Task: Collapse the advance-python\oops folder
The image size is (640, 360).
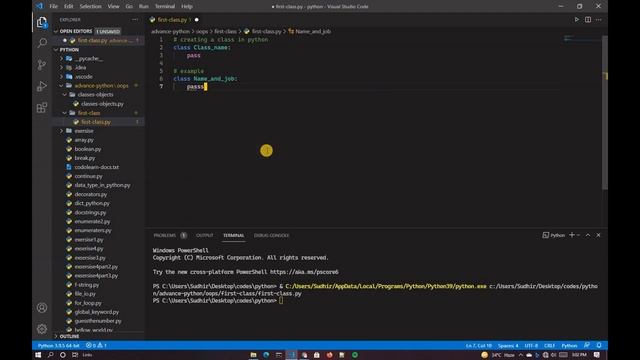Action: (62, 86)
